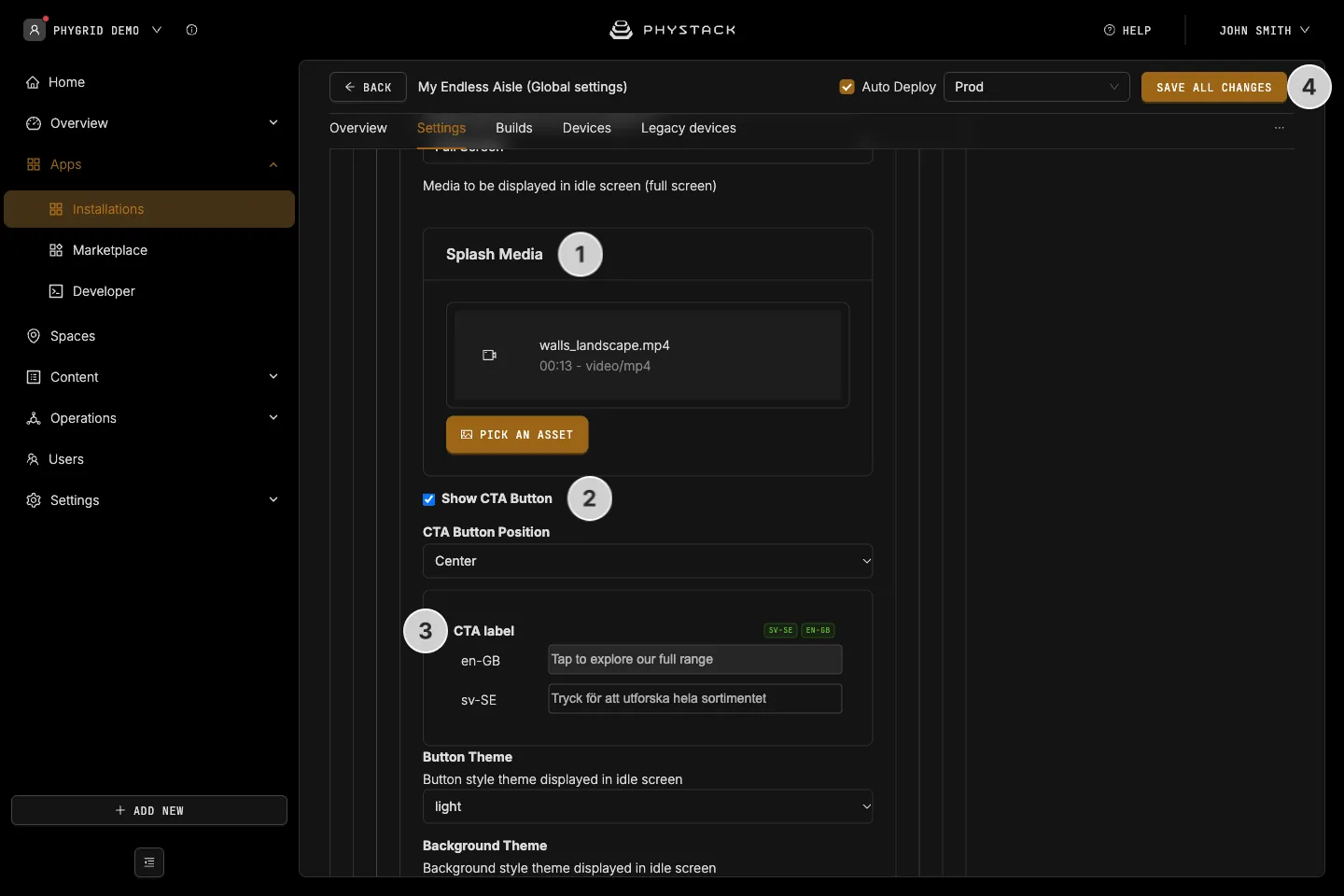
Task: Click Save All Changes
Action: (1214, 87)
